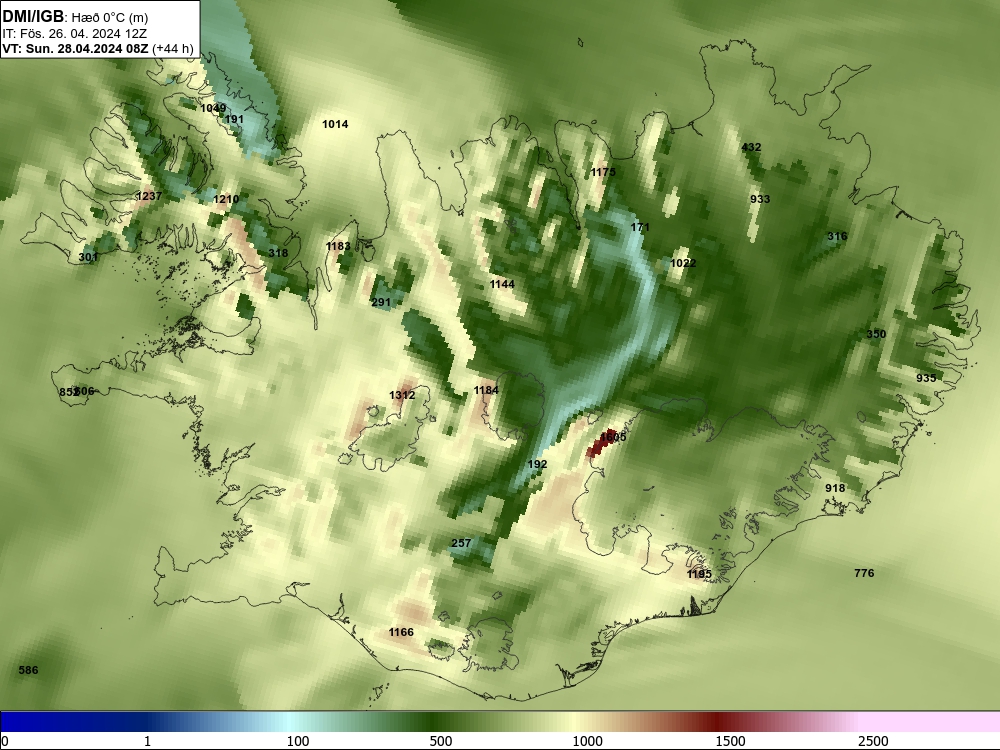Click the 1014 value over the sea
The image size is (1000, 750).
click(335, 124)
